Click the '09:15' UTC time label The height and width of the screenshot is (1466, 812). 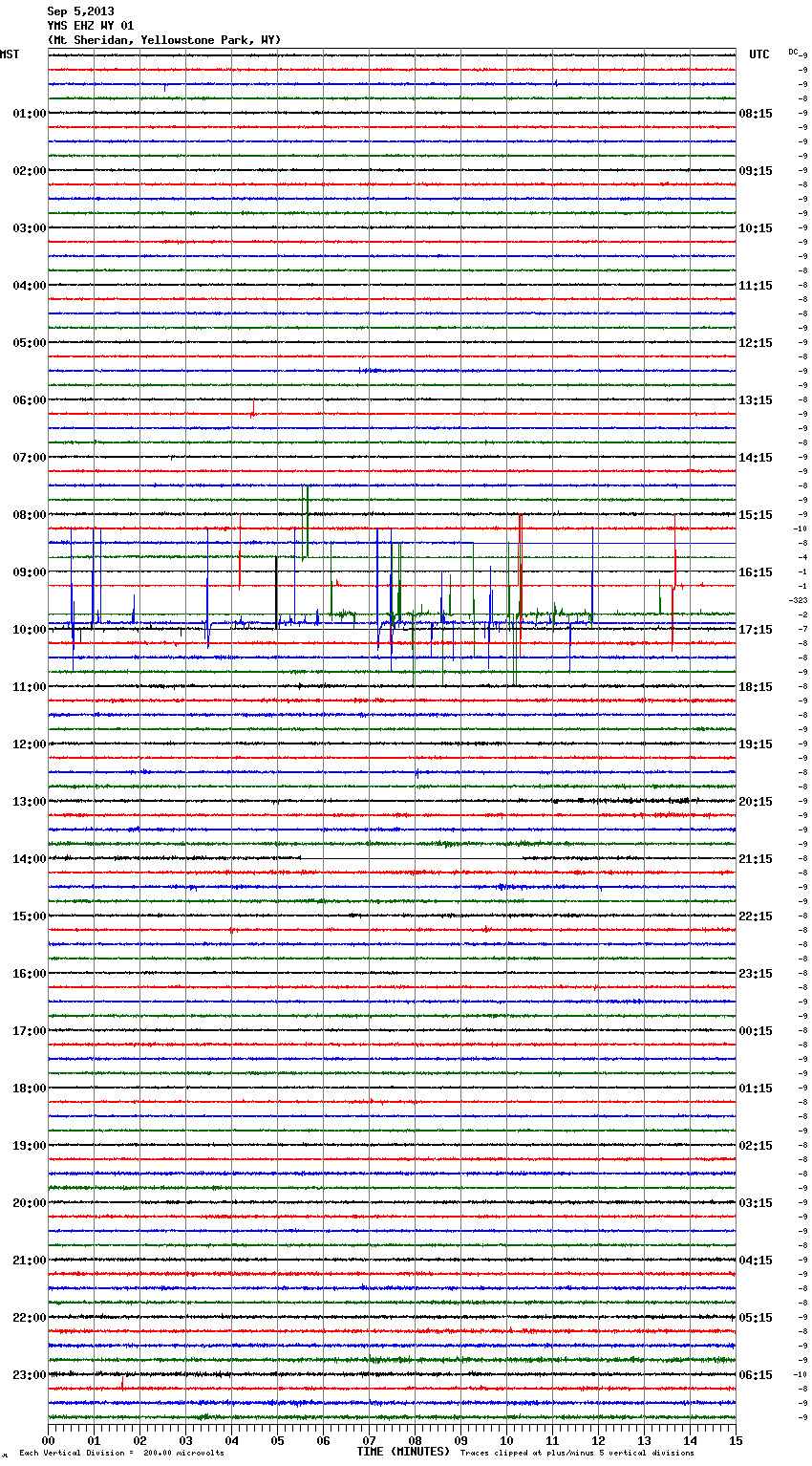[756, 171]
